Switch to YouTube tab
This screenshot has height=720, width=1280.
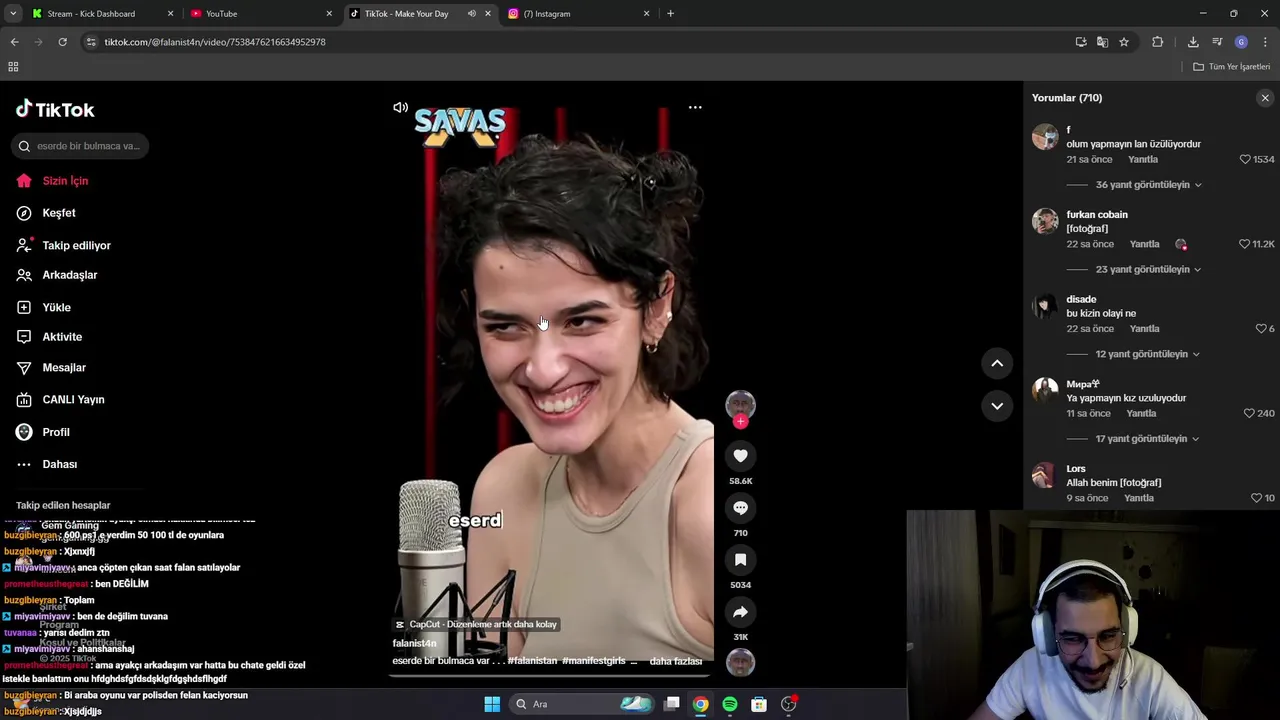pos(260,14)
